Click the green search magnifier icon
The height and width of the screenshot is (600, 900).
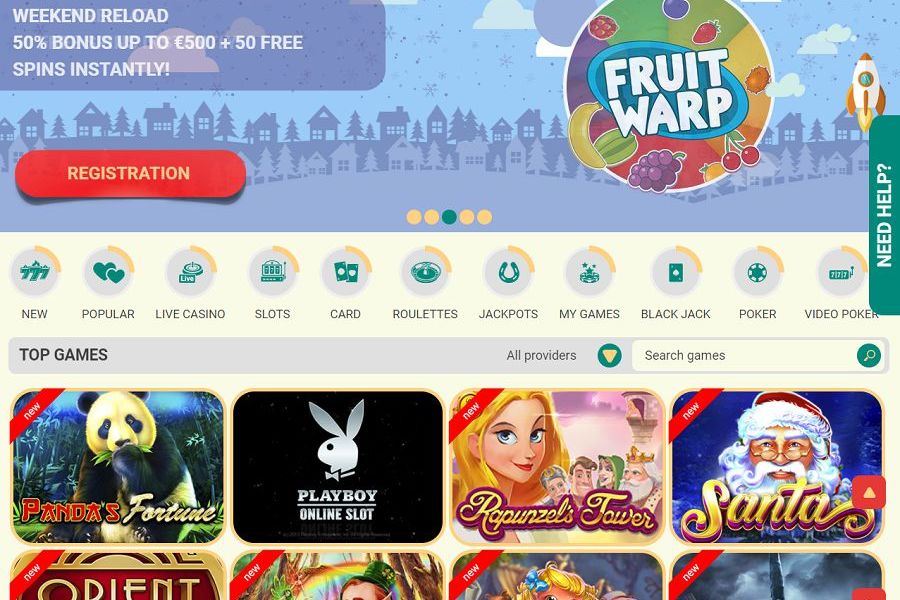[869, 355]
